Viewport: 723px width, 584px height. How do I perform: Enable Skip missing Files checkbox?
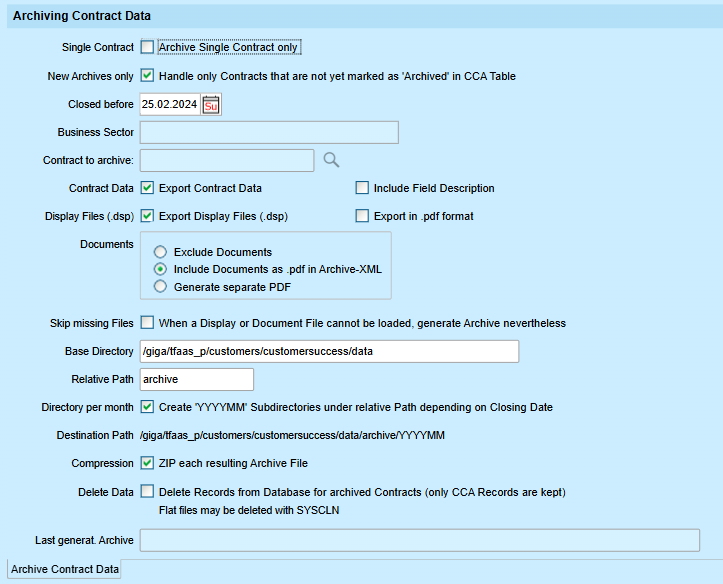147,323
